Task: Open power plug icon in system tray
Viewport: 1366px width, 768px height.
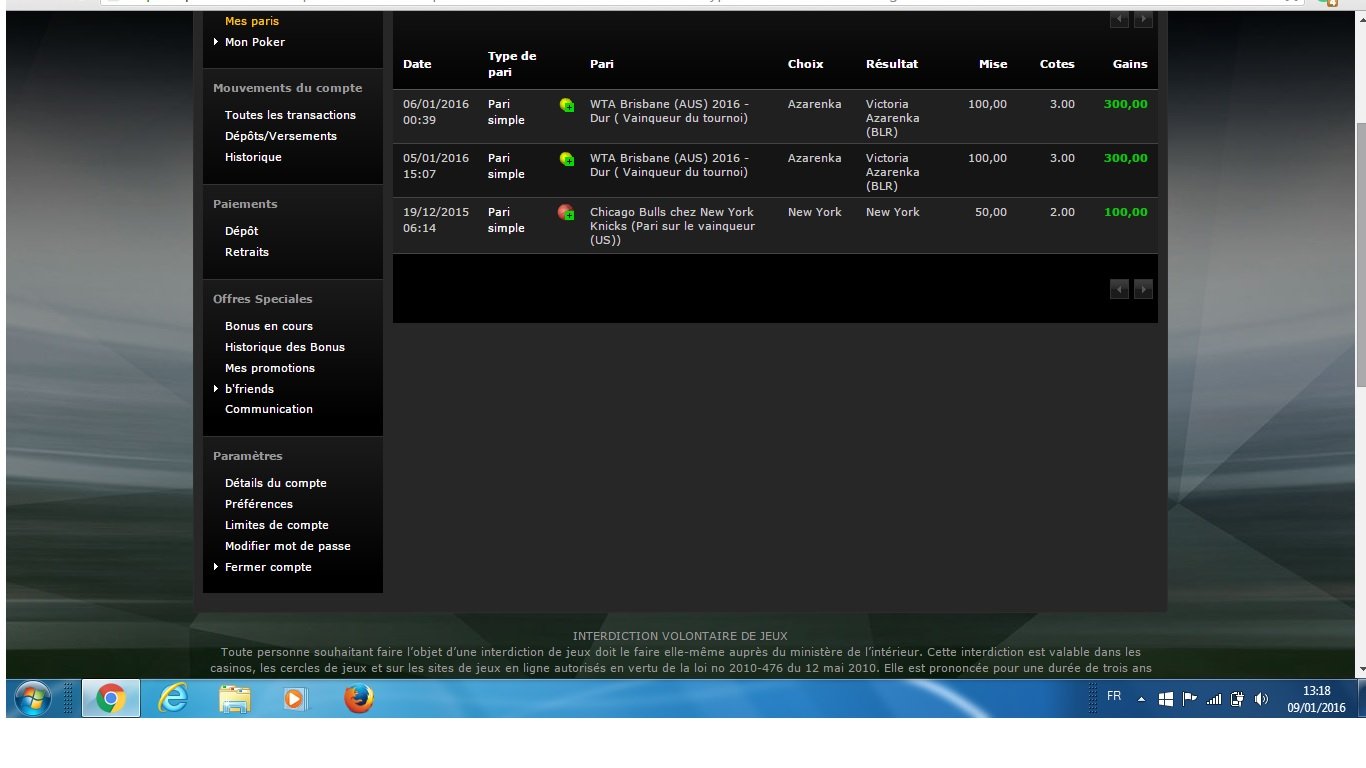Action: [x=1238, y=699]
